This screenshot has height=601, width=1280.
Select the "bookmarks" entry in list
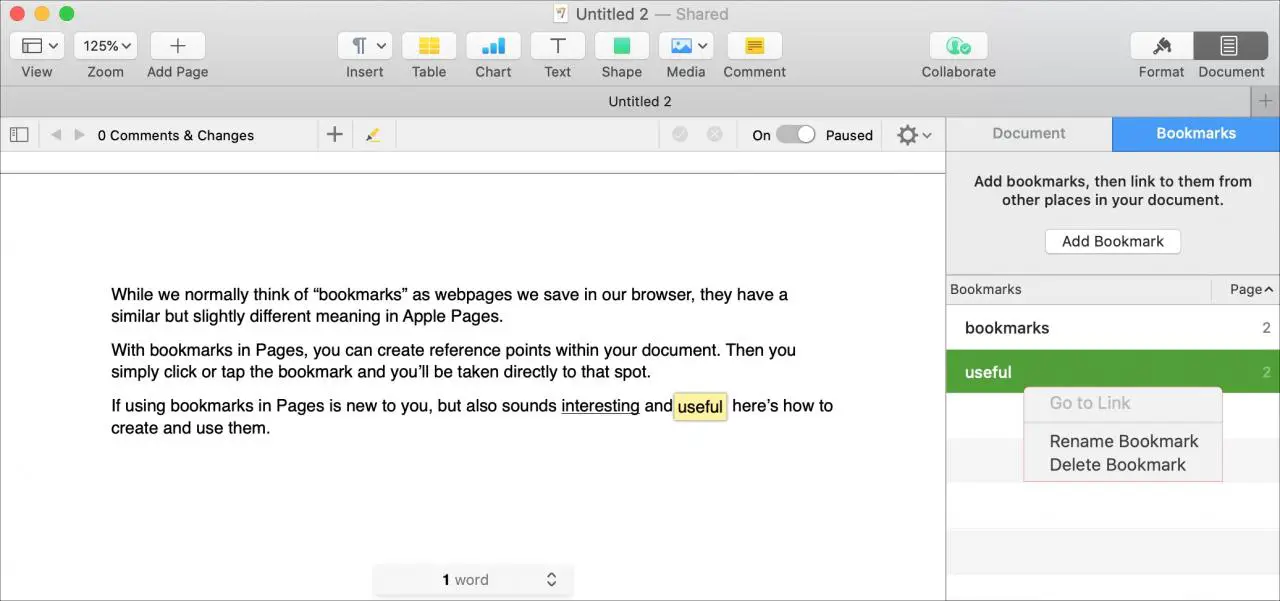click(x=1007, y=328)
